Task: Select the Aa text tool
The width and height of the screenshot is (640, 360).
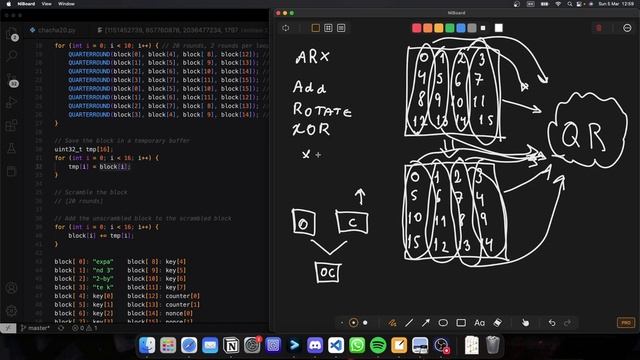Action: click(480, 323)
